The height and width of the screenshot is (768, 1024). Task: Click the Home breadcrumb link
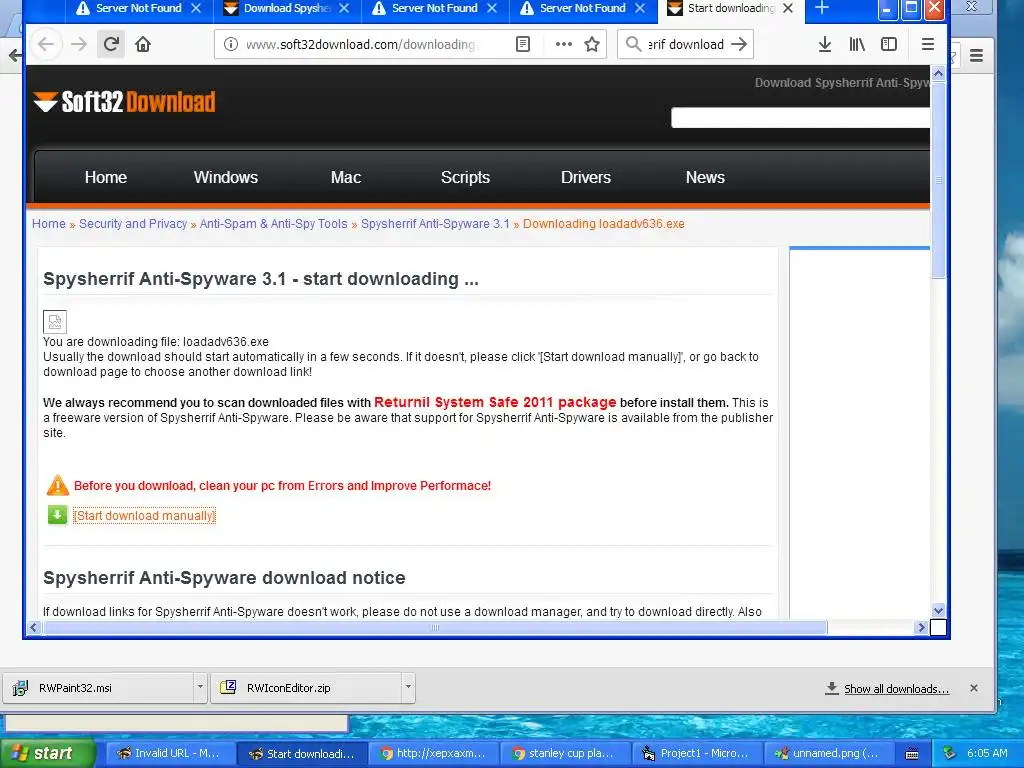[49, 223]
